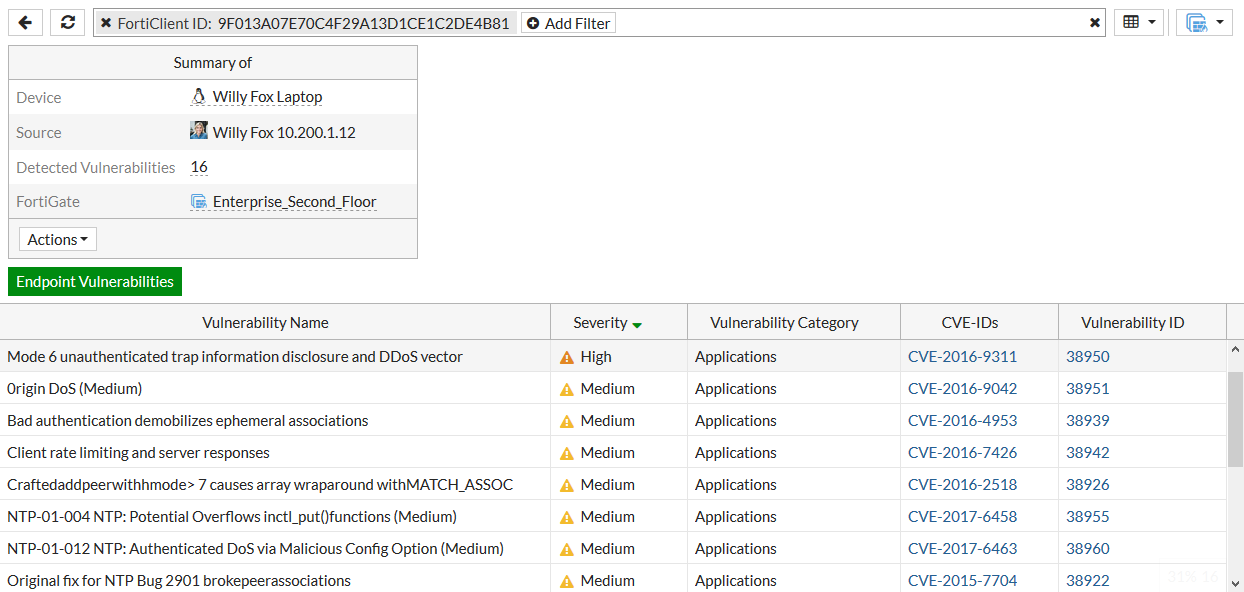This screenshot has height=592, width=1244.
Task: Click the report pages icon
Action: (x=1196, y=21)
